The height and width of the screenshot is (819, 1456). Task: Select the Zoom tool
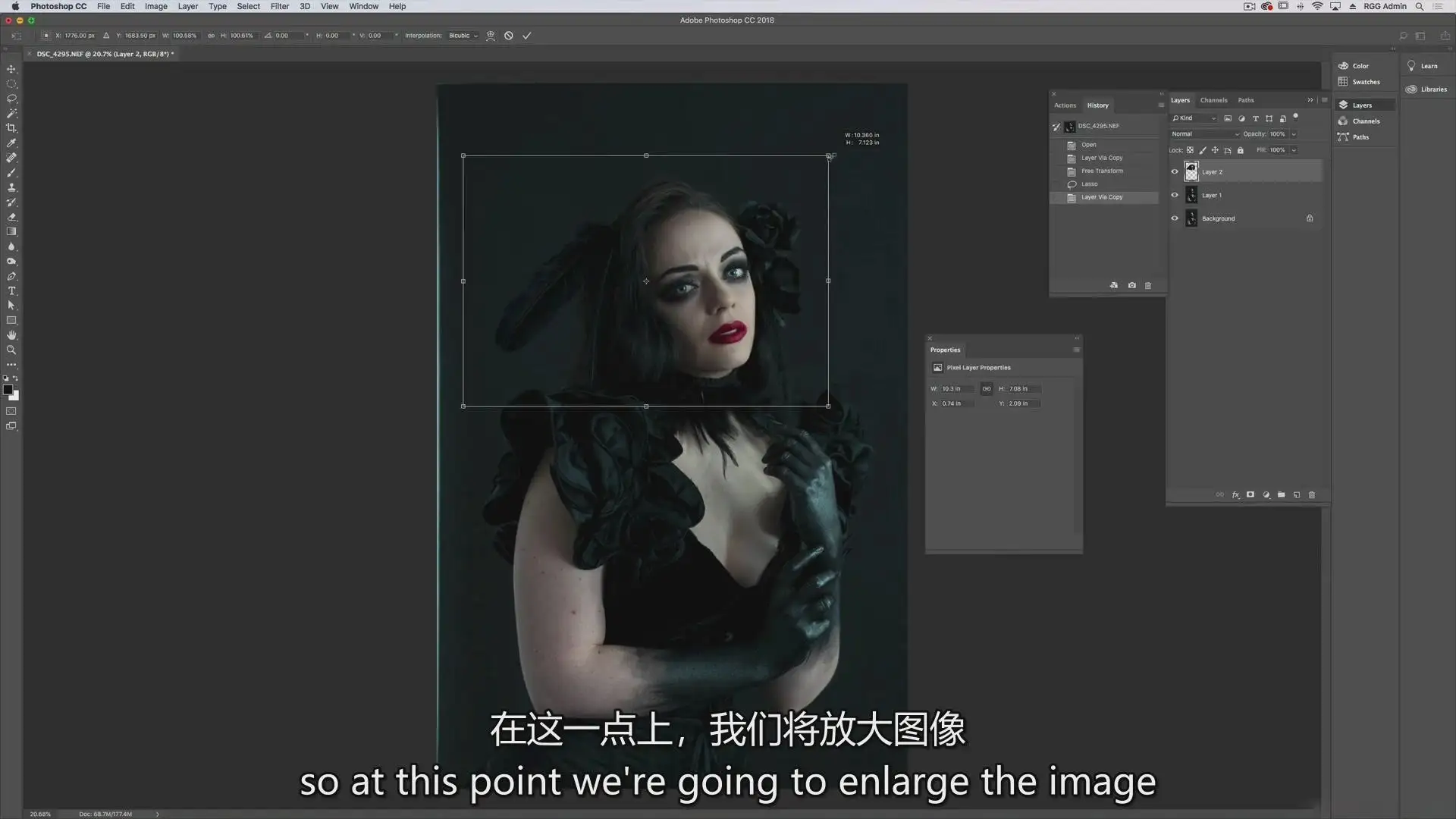click(11, 350)
